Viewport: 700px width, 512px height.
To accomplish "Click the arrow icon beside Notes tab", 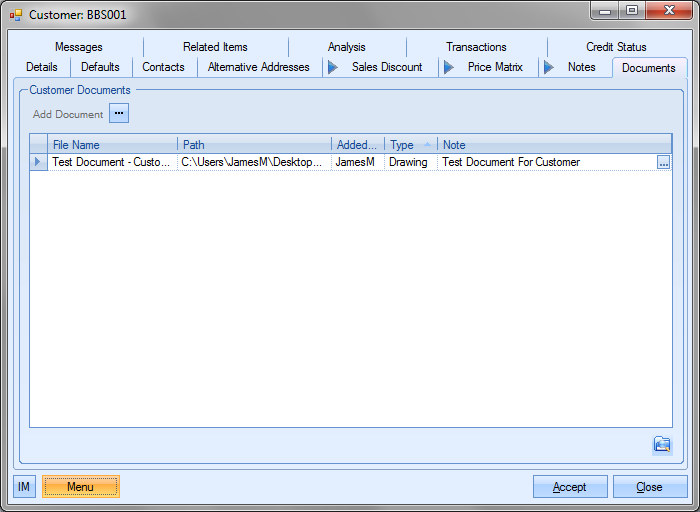I will [x=548, y=67].
